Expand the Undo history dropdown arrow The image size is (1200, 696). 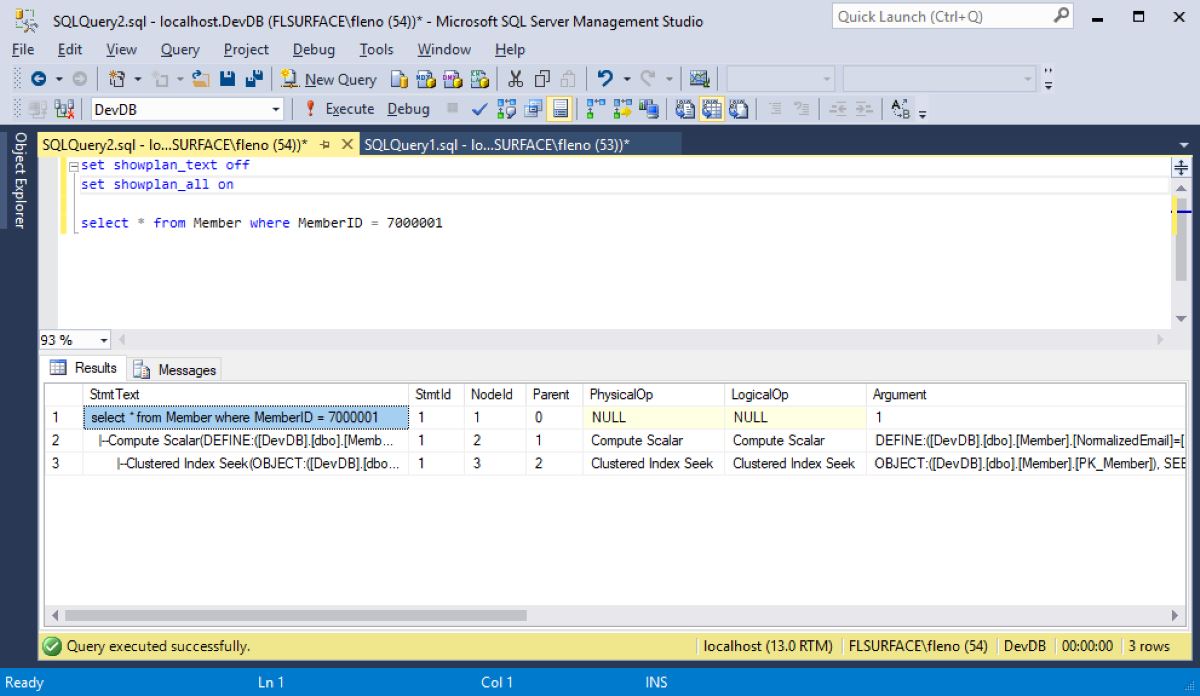coord(626,79)
